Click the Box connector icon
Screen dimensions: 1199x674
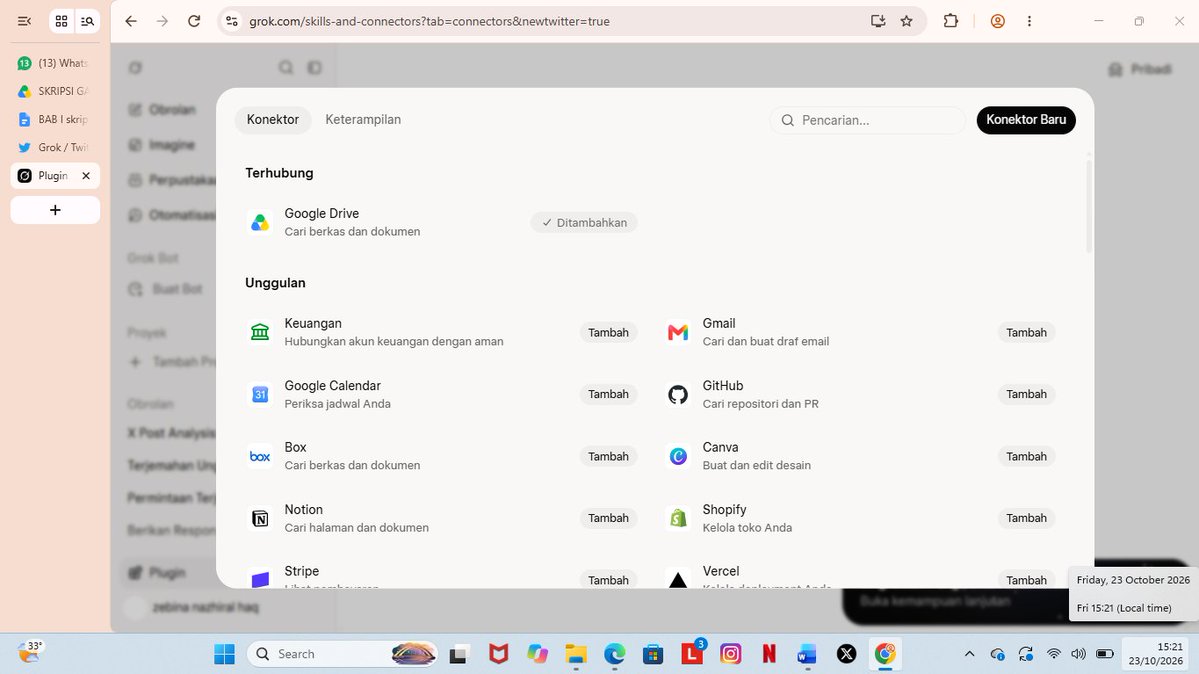(x=260, y=456)
